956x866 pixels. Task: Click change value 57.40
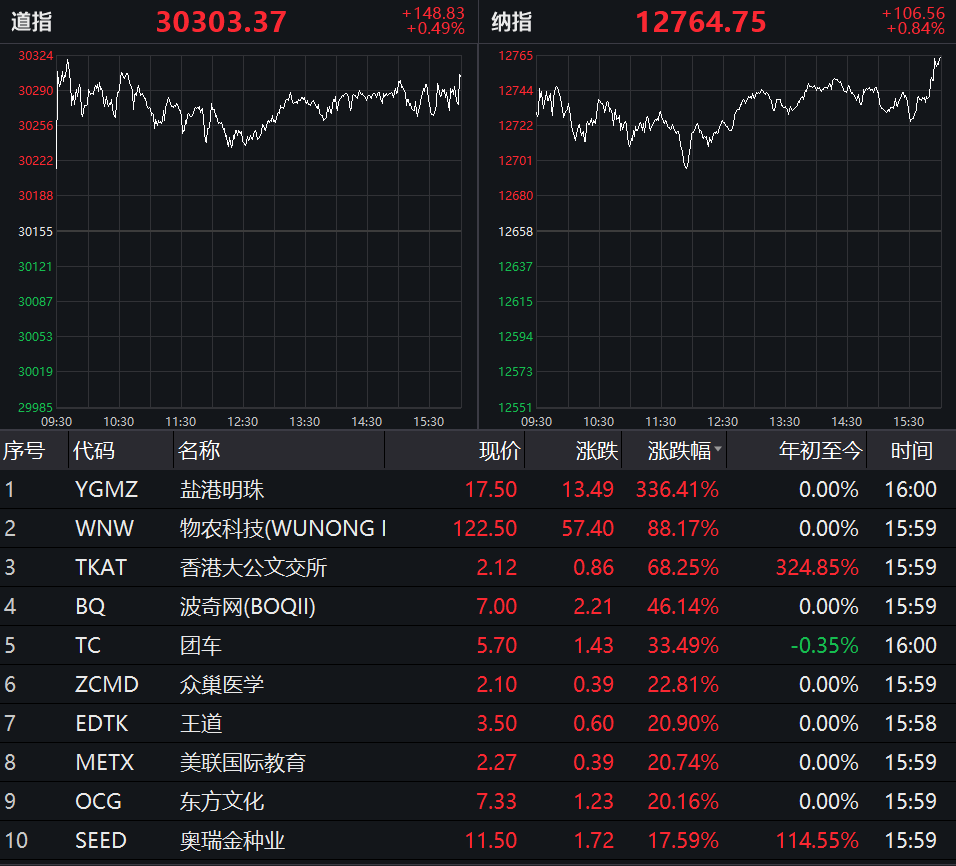588,529
